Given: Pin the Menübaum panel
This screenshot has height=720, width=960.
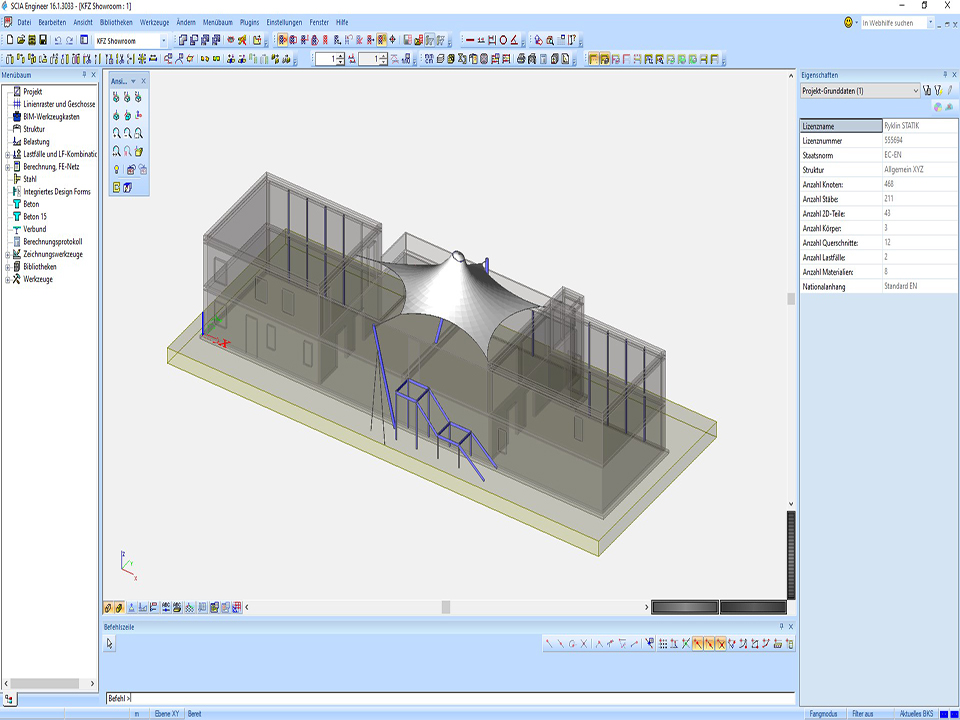Looking at the screenshot, I should click(x=84, y=75).
